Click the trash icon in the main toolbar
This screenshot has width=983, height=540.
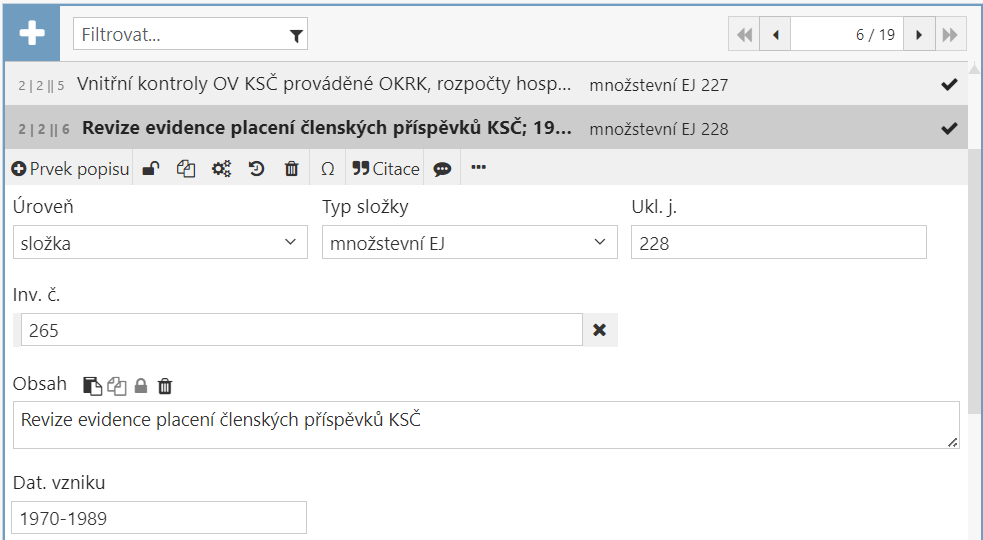pos(291,169)
